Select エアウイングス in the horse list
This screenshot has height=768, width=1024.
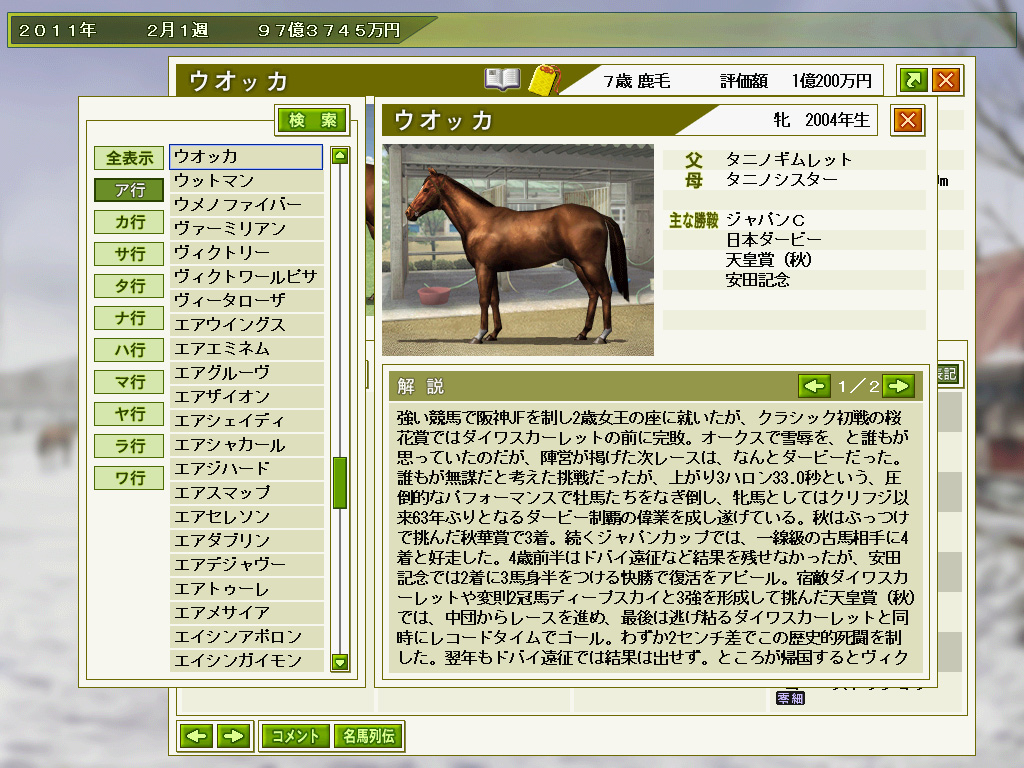coord(246,325)
